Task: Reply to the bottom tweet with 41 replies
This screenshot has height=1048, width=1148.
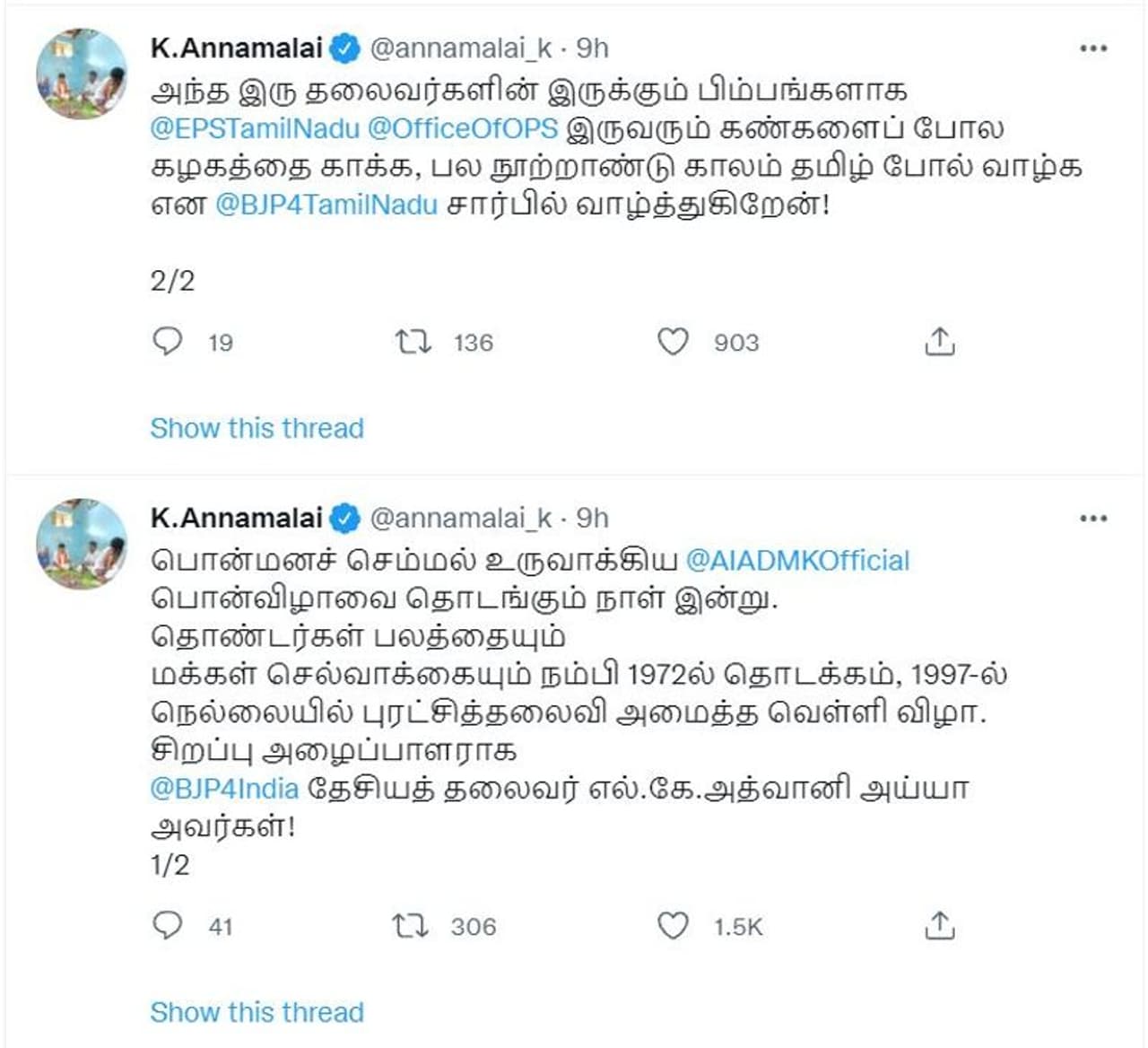Action: coord(168,925)
